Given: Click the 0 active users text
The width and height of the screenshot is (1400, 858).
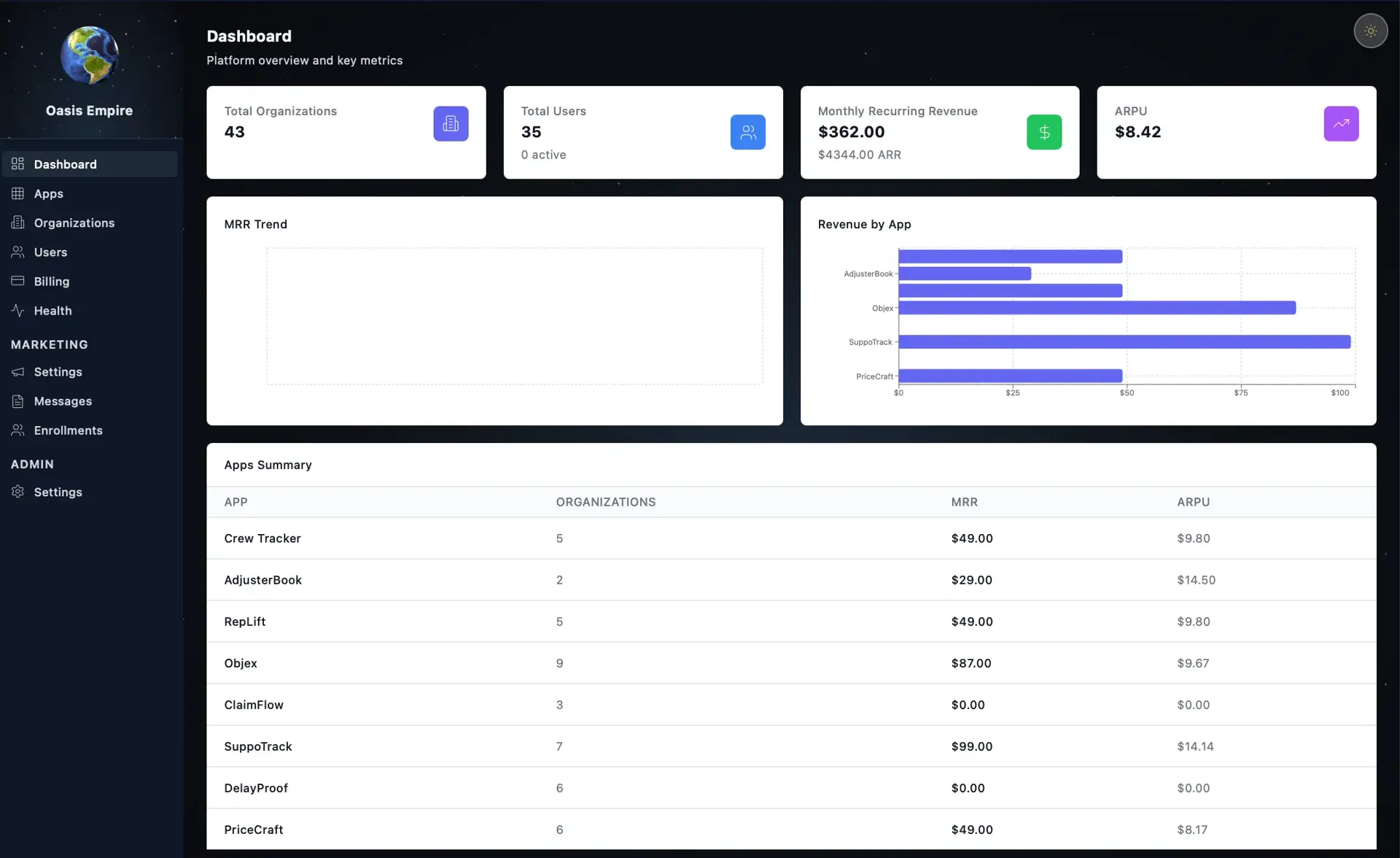Looking at the screenshot, I should pyautogui.click(x=543, y=155).
